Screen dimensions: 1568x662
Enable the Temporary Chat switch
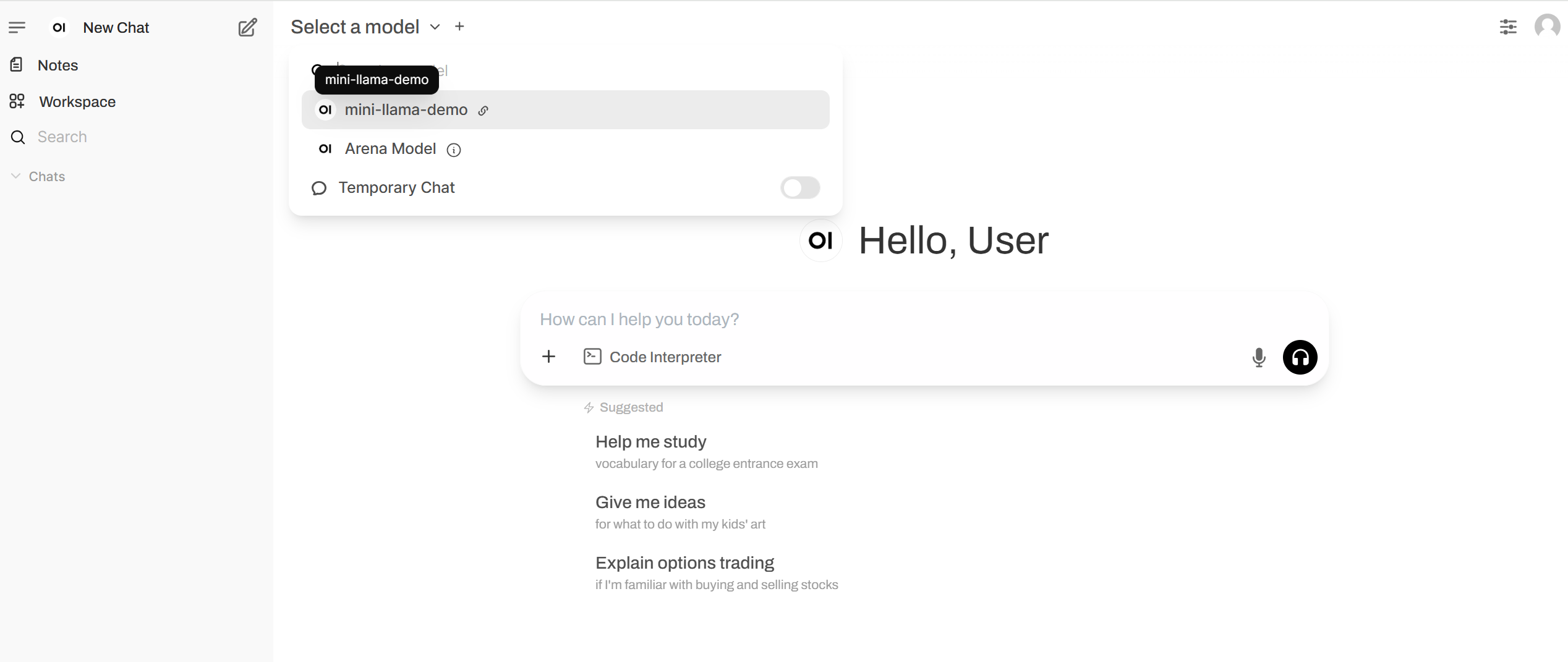(799, 188)
